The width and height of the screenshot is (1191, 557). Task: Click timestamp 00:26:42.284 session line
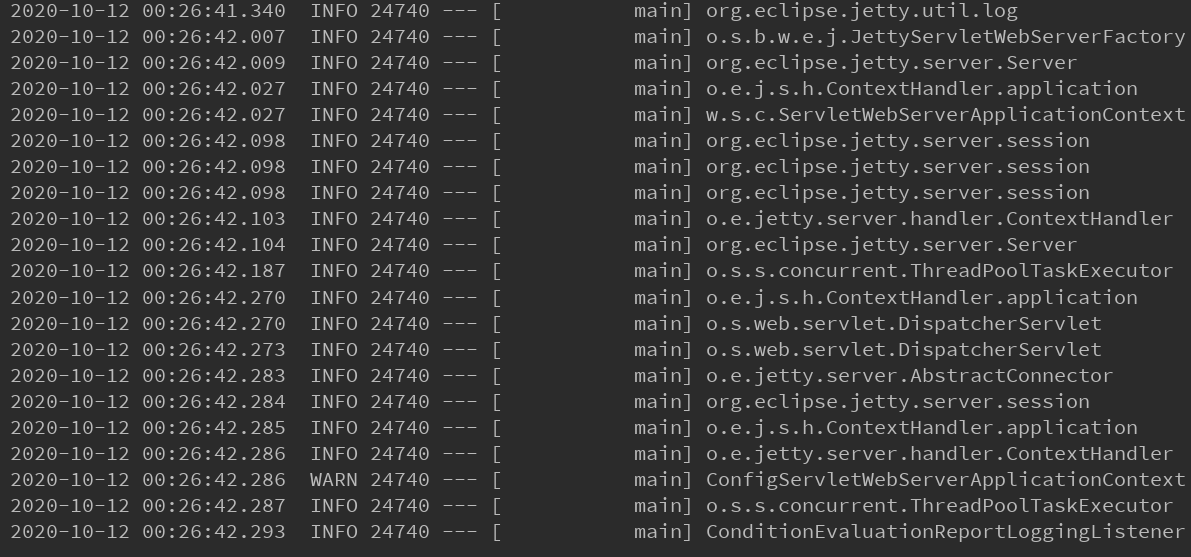tap(213, 401)
